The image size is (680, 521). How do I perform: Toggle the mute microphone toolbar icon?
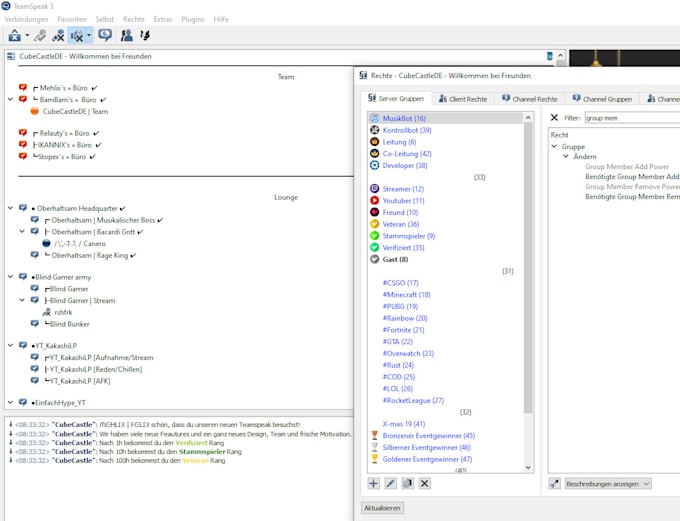point(58,36)
